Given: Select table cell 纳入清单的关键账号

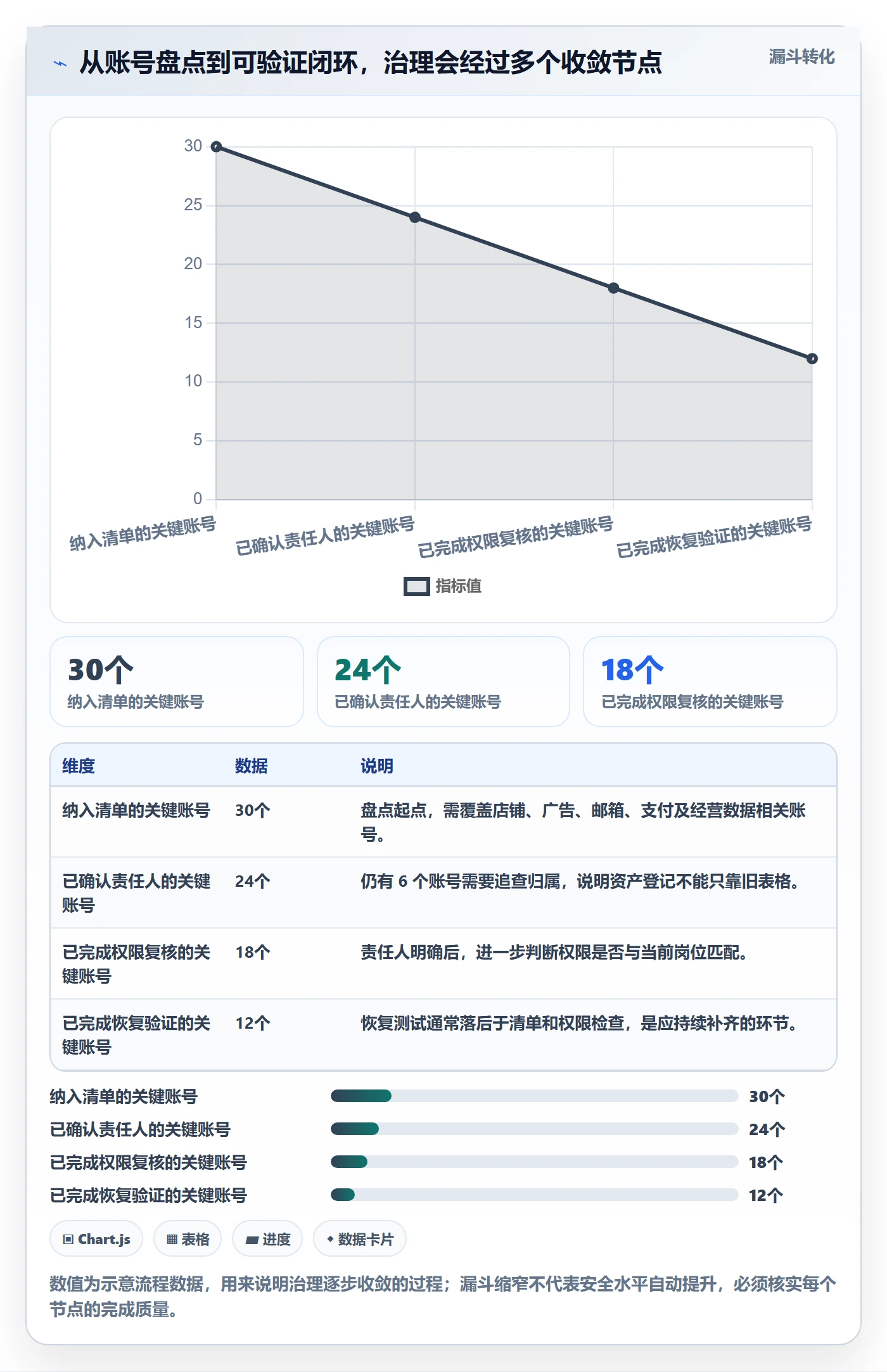Looking at the screenshot, I should coord(136,810).
